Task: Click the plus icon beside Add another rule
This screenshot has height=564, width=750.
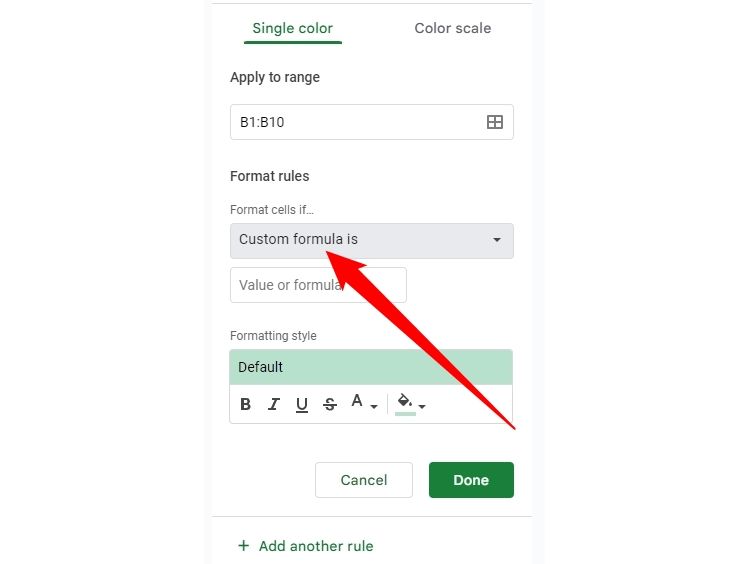Action: click(243, 546)
